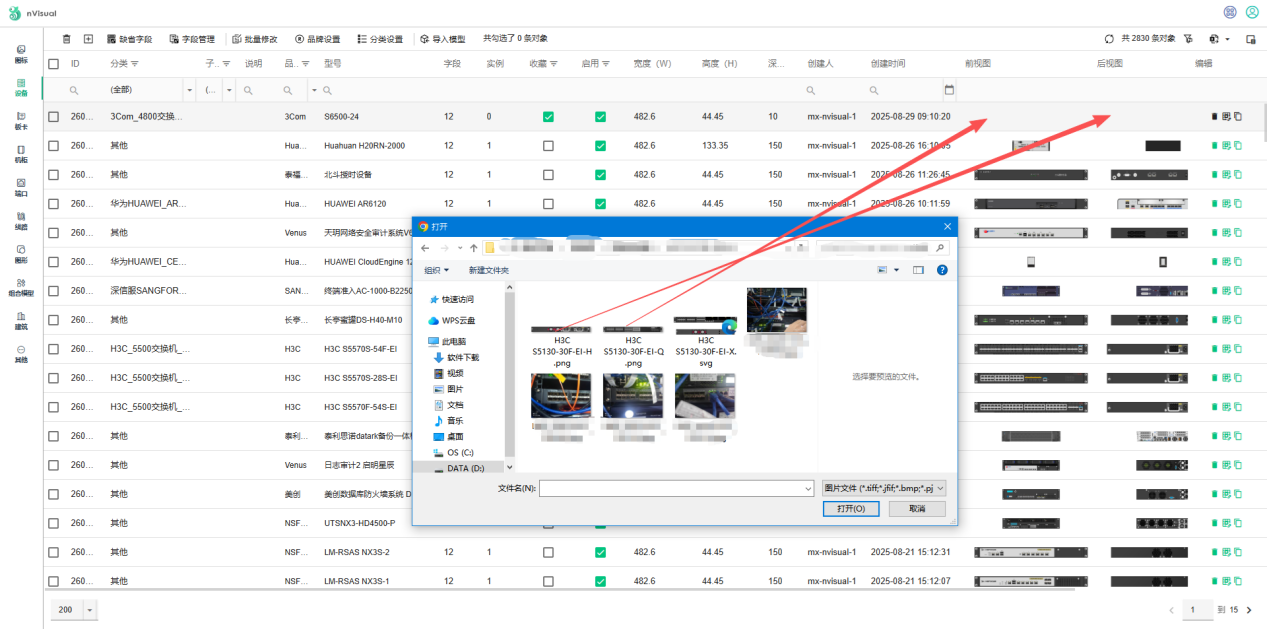The width and height of the screenshot is (1267, 629).
Task: Toggle 启用 checkbox for Huahuan H20RN-2000 row
Action: (x=600, y=146)
